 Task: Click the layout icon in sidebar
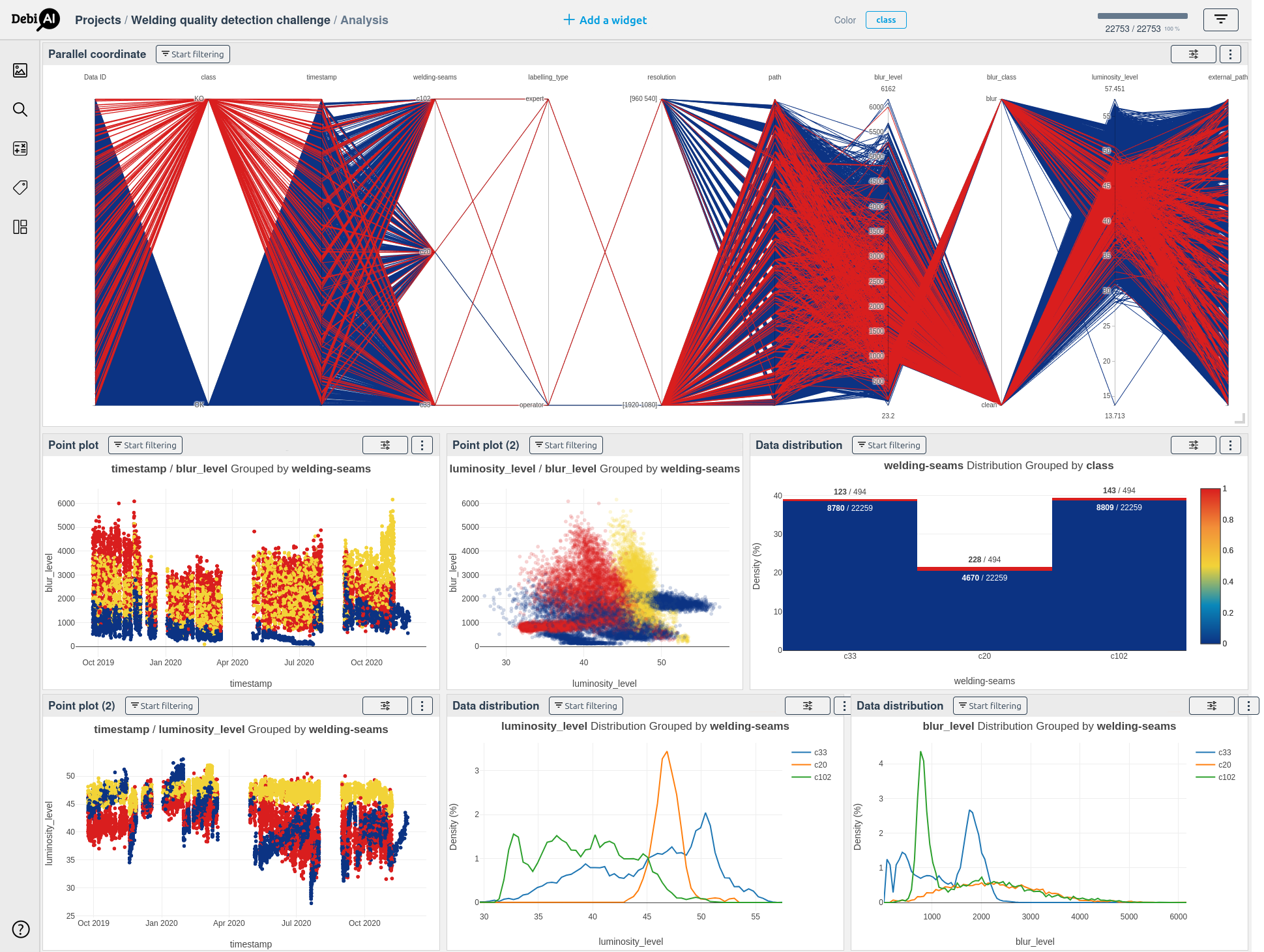(x=20, y=227)
